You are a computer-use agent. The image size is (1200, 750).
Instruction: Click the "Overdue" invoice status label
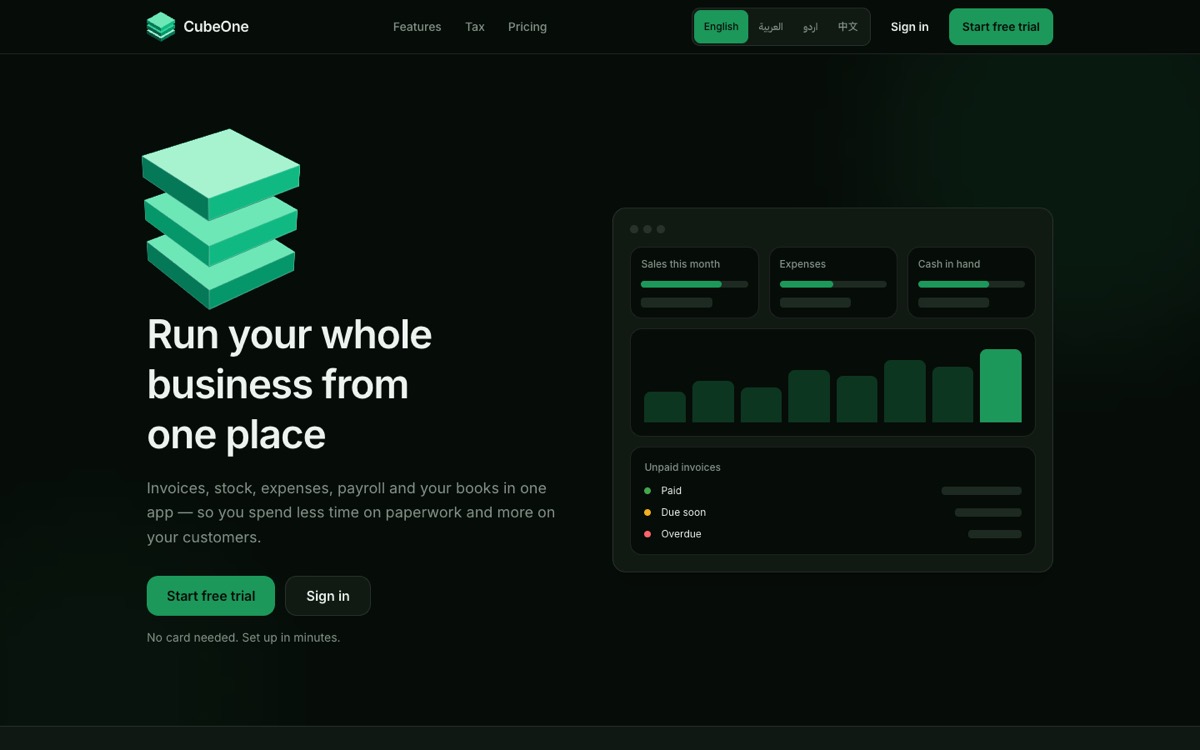(681, 534)
